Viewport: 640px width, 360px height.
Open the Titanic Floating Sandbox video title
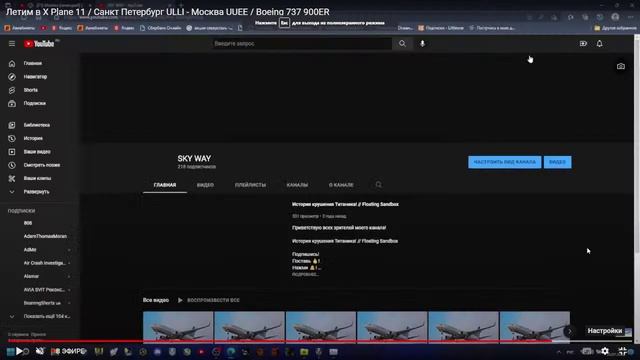pyautogui.click(x=345, y=204)
